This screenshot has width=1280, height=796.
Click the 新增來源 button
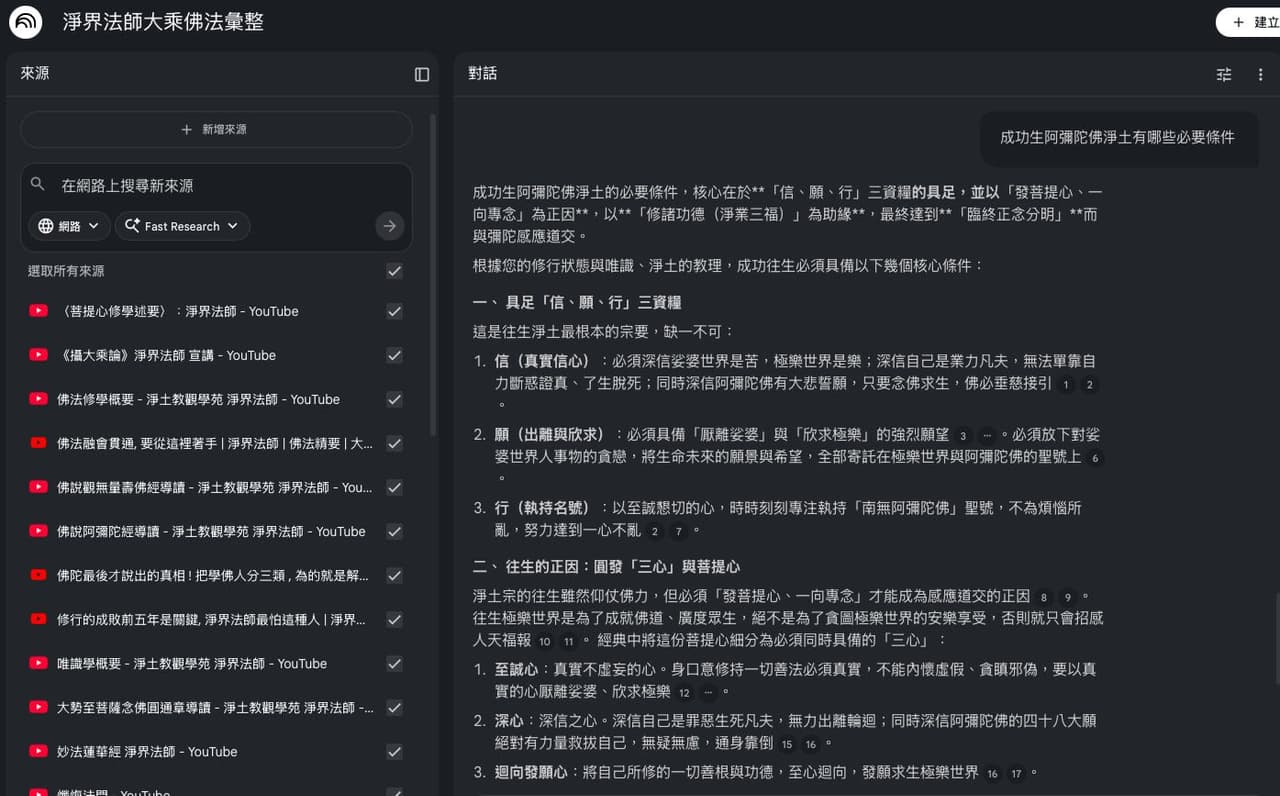click(x=216, y=130)
